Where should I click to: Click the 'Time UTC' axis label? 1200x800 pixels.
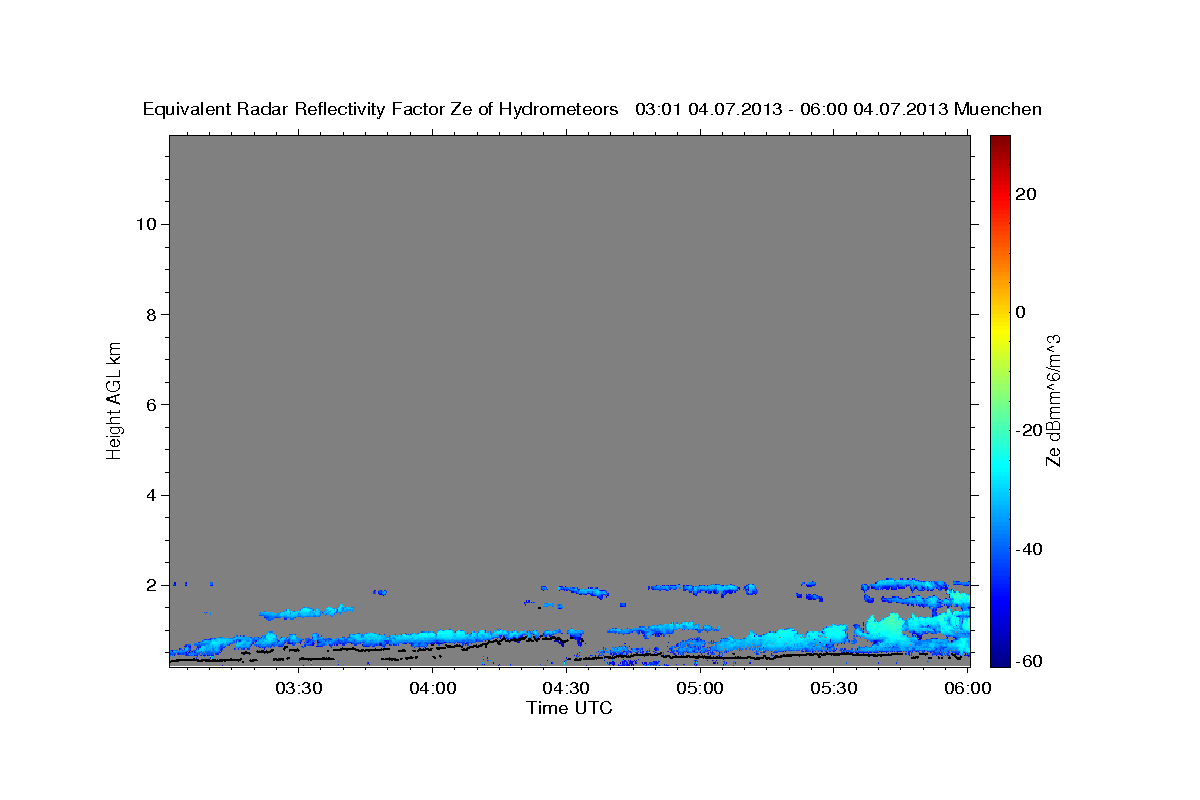[569, 708]
